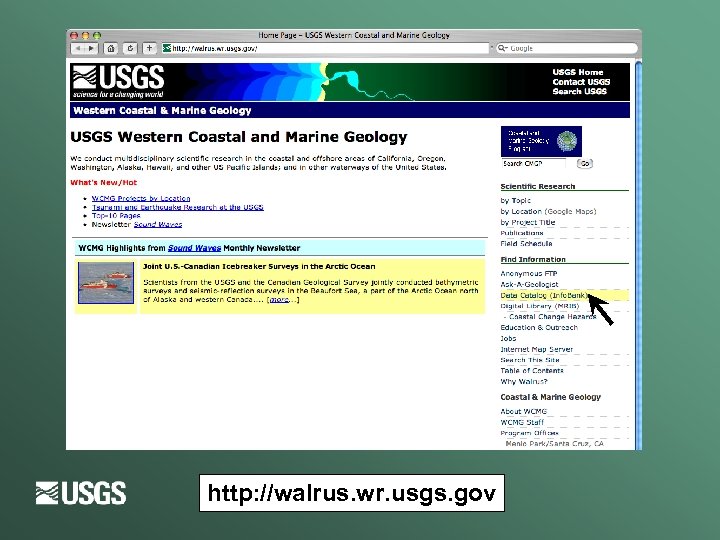Viewport: 720px width, 540px height.
Task: Open WCMG Staff link
Action: pyautogui.click(x=522, y=422)
